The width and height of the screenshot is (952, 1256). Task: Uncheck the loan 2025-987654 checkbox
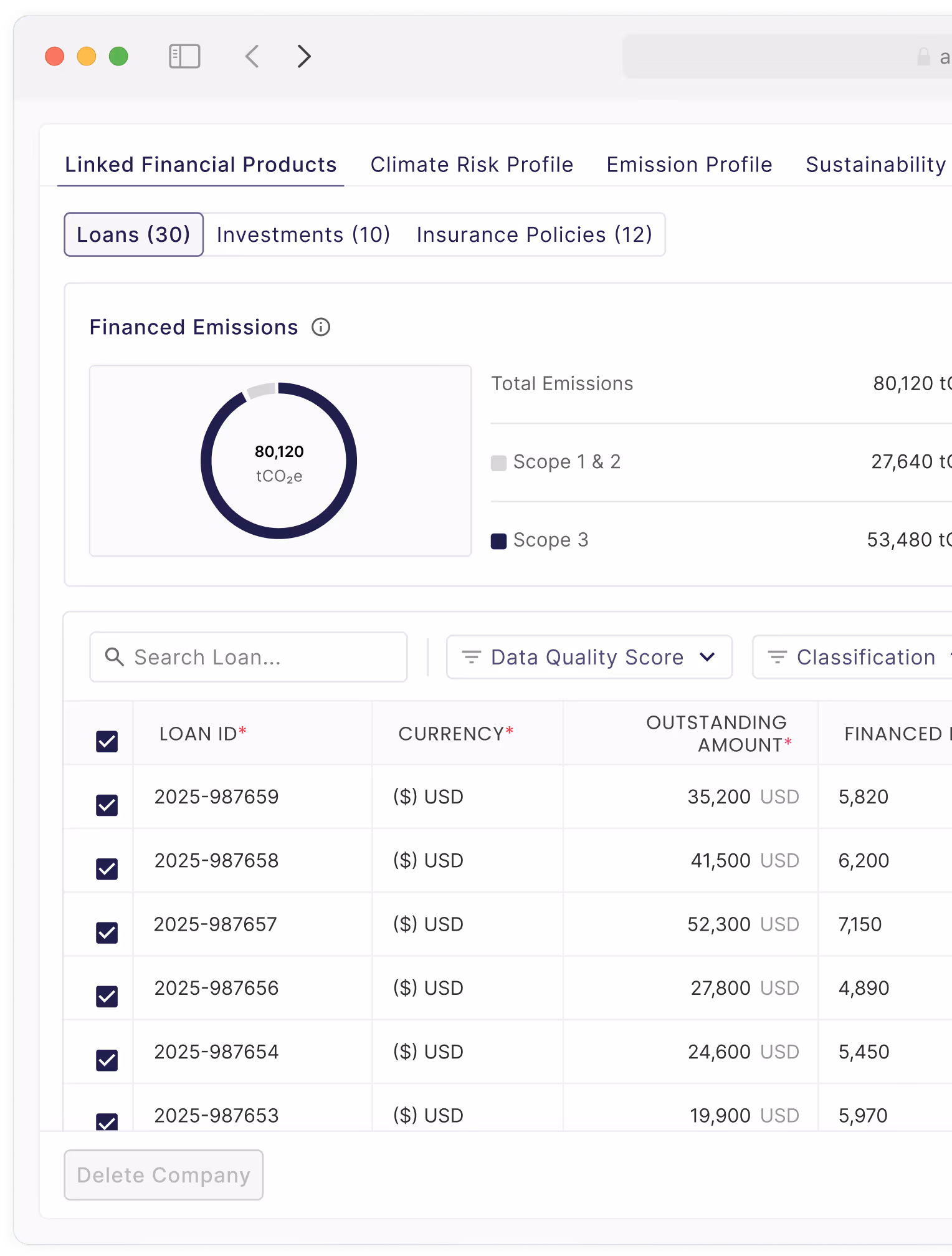click(x=107, y=1060)
